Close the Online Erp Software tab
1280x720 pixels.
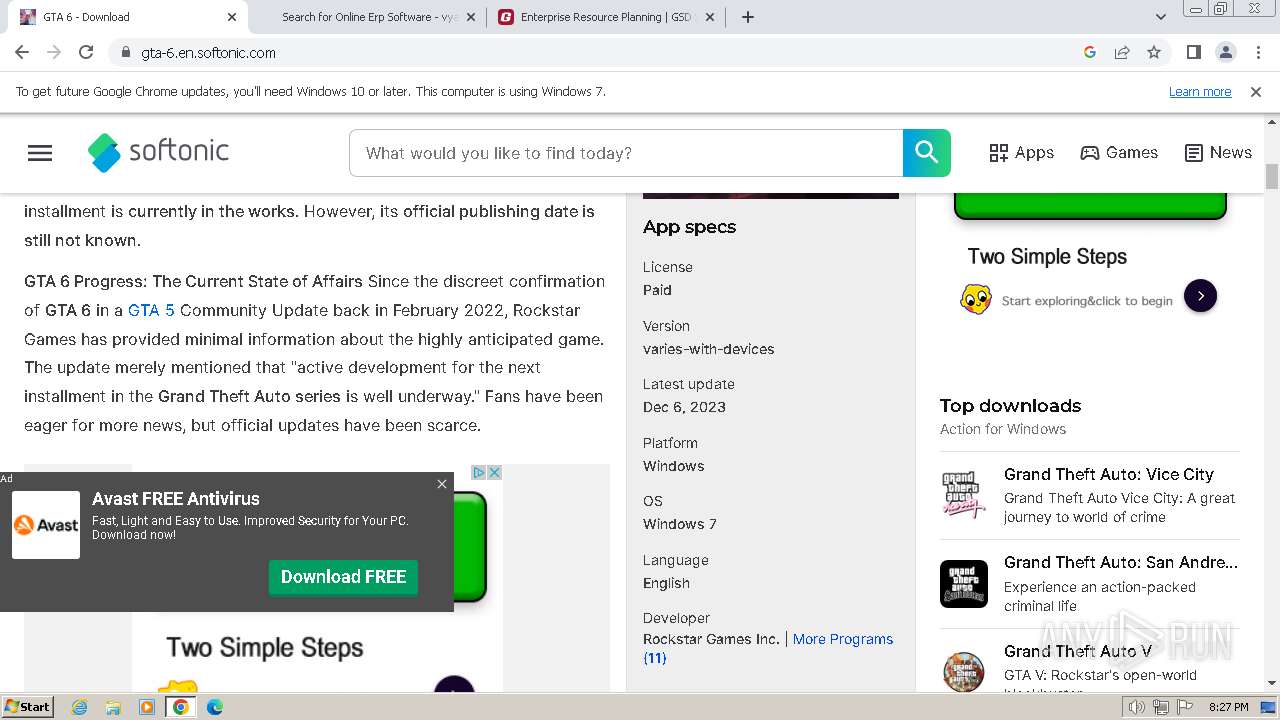(x=471, y=17)
